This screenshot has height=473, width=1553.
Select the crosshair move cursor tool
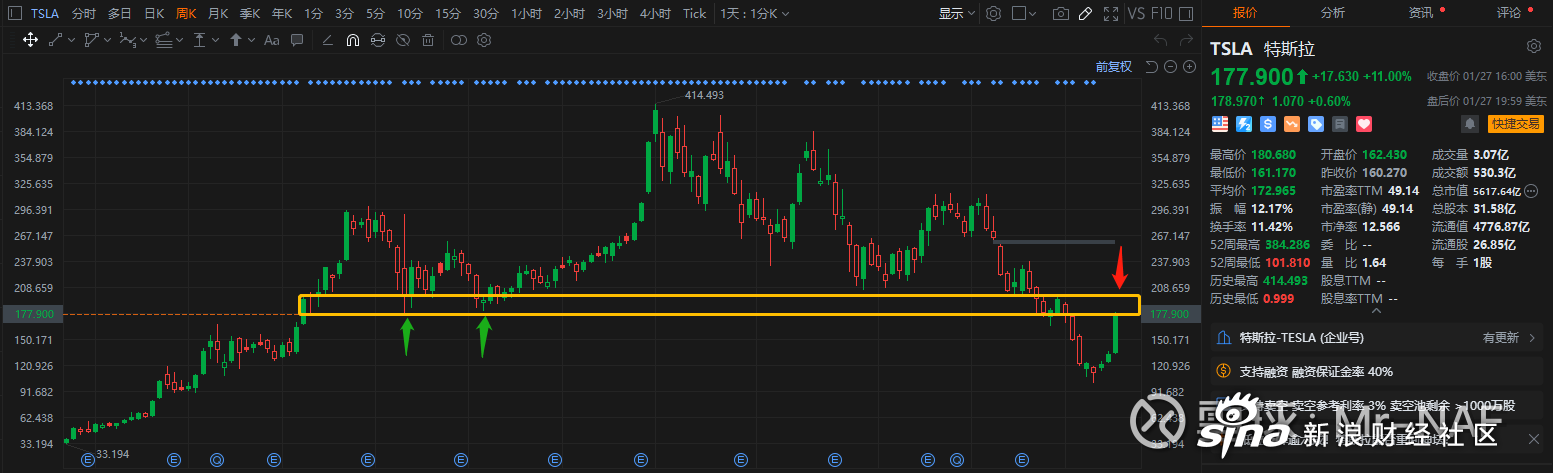(30, 40)
